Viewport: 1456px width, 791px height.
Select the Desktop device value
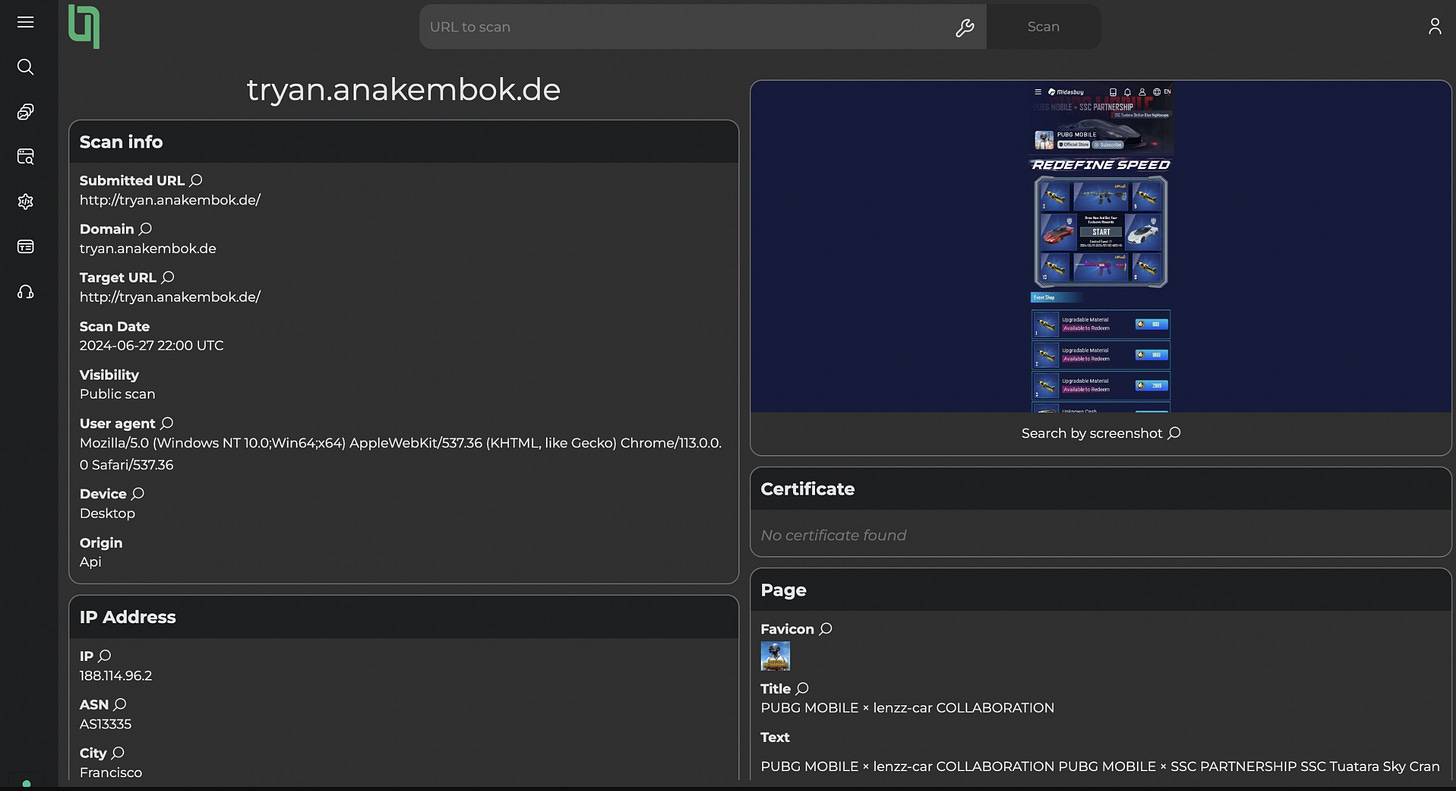point(107,514)
